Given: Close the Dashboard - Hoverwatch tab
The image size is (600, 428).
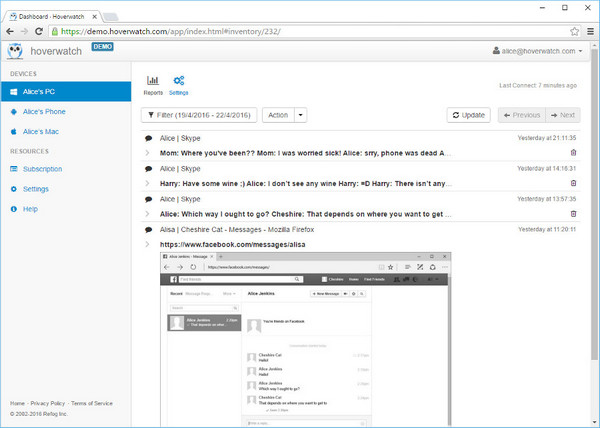Looking at the screenshot, I should click(95, 17).
